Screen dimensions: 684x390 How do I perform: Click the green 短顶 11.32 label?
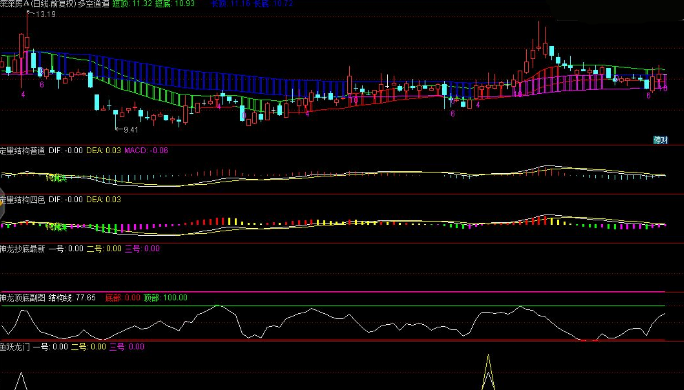[x=133, y=3]
